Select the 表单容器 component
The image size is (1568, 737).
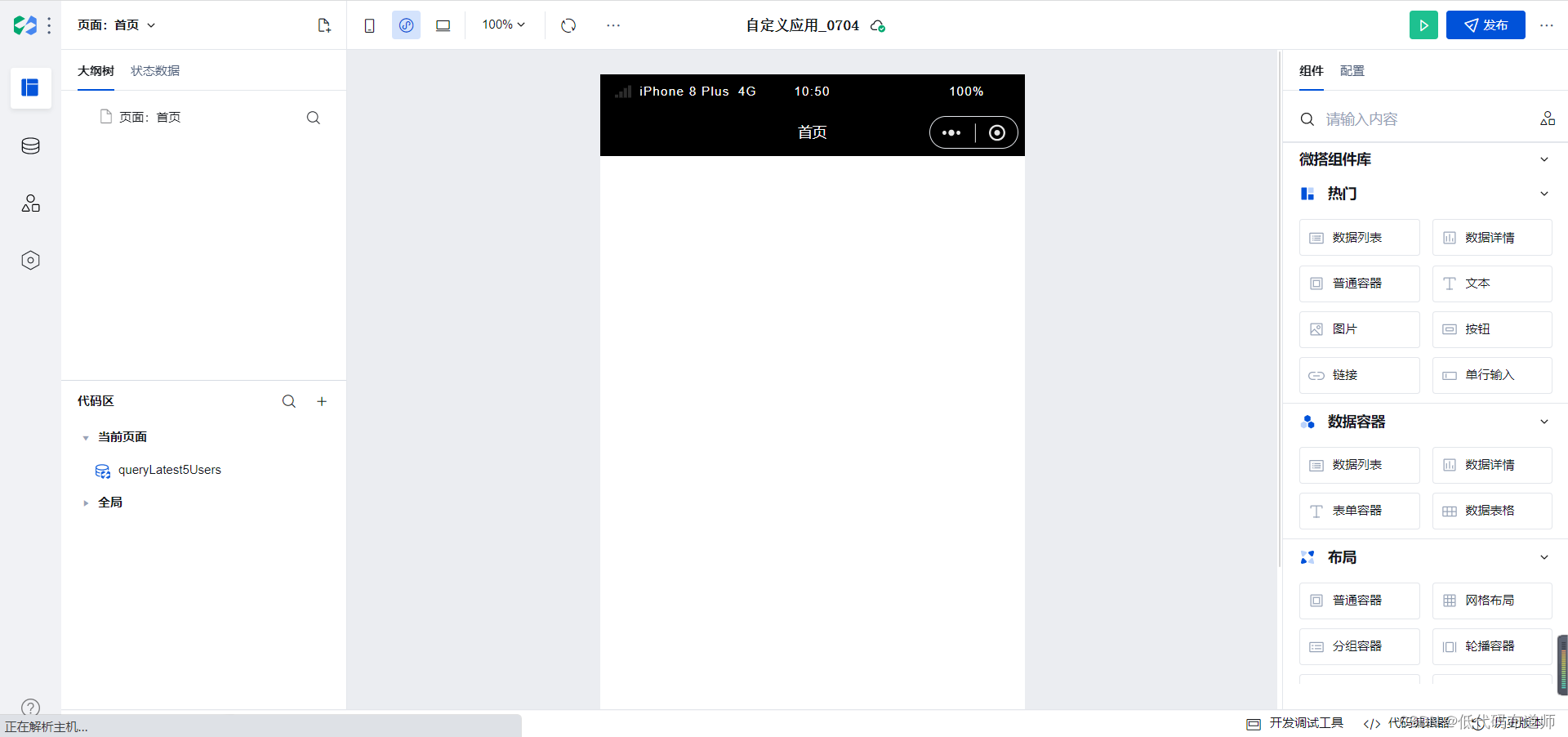coord(1360,511)
